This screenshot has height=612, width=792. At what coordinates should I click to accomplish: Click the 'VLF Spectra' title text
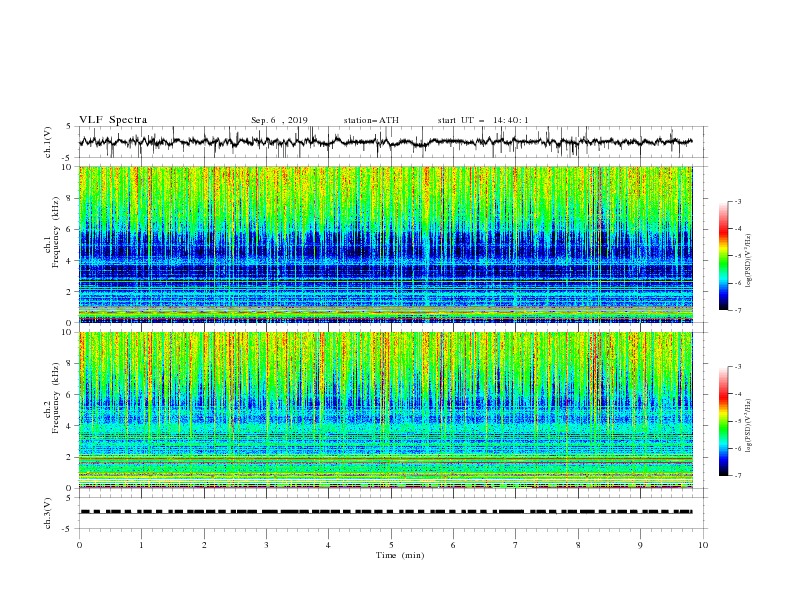[x=113, y=120]
